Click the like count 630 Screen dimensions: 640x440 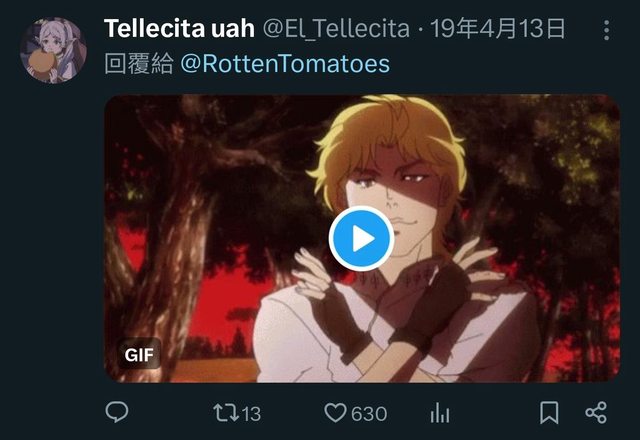click(x=369, y=414)
